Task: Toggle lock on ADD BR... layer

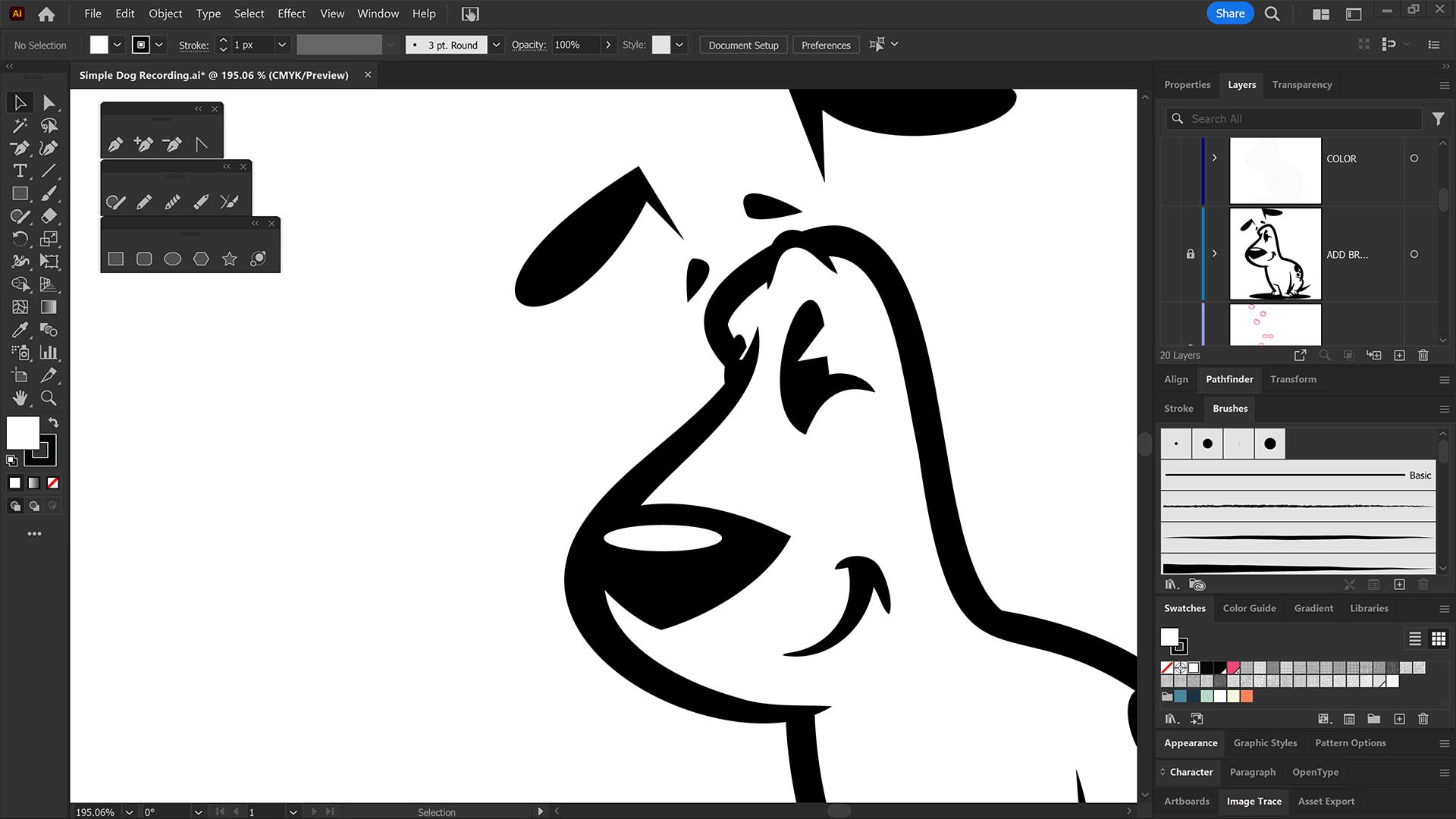Action: pos(1190,254)
